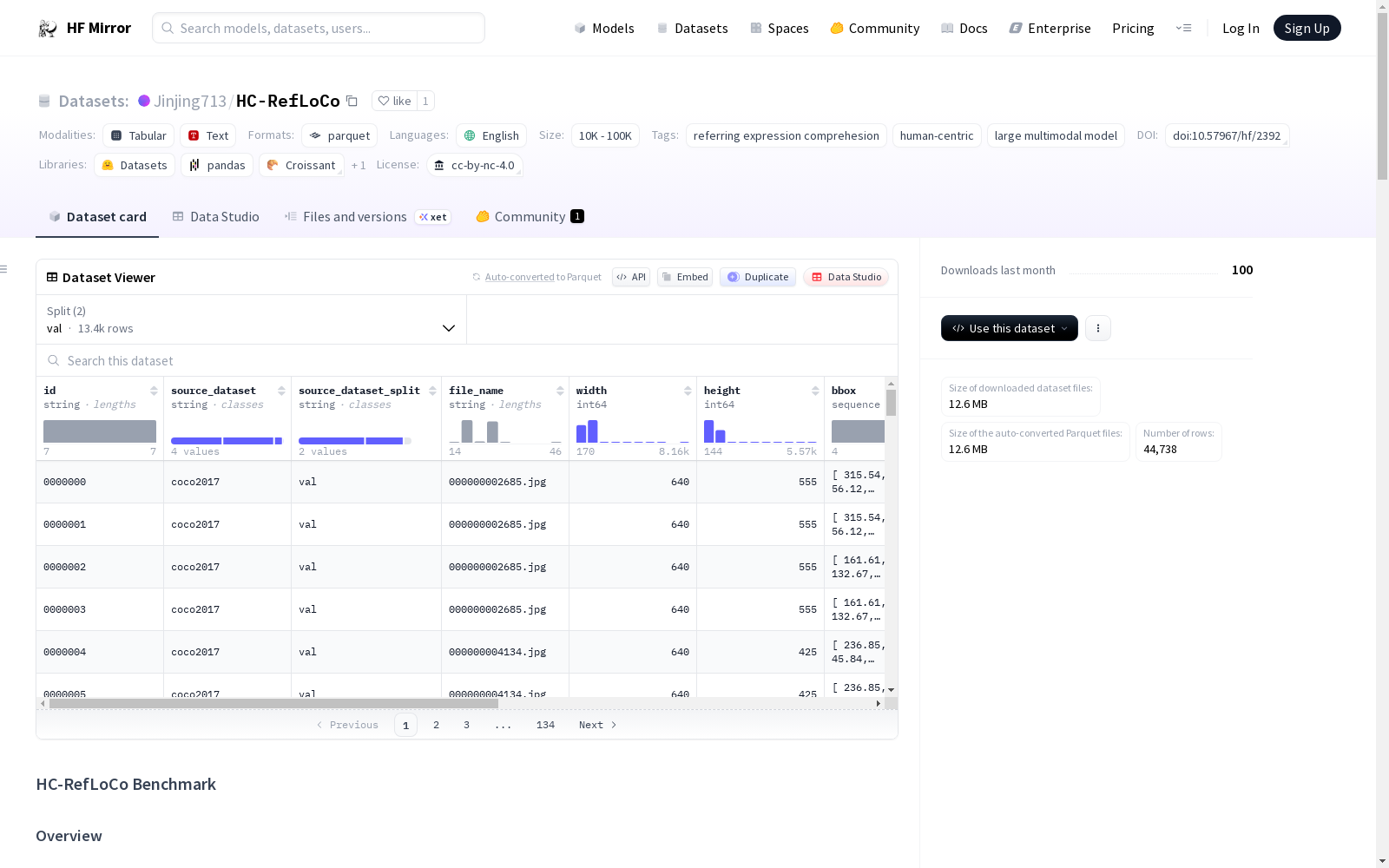The height and width of the screenshot is (868, 1389).
Task: Click the Duplicate button
Action: (758, 277)
